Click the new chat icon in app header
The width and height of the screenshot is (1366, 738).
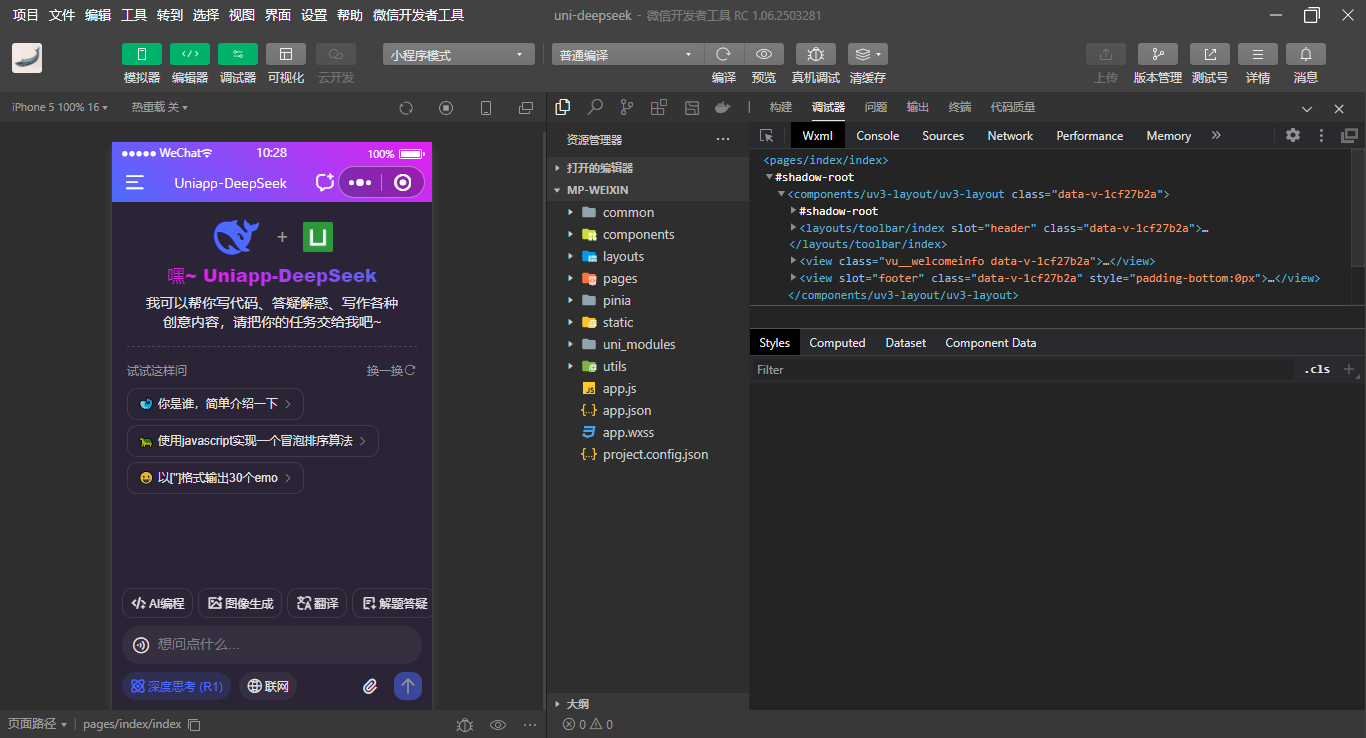coord(324,182)
